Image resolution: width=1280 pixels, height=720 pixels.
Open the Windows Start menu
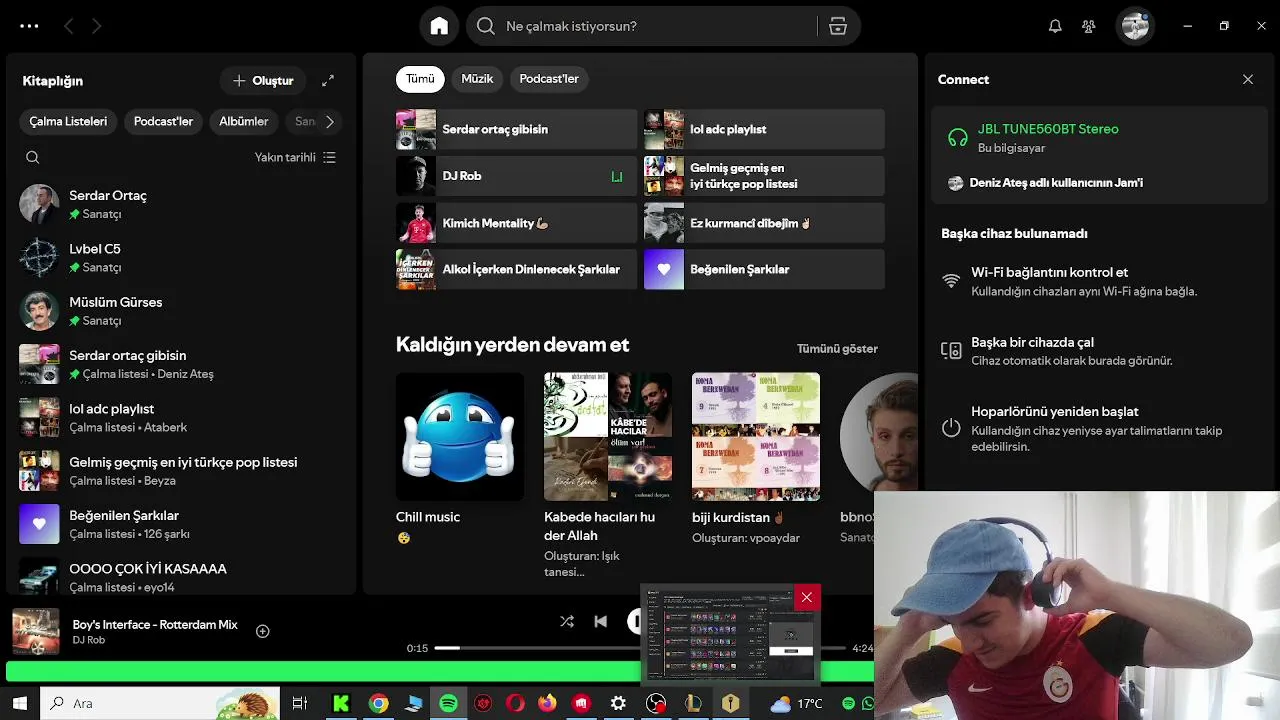[x=19, y=703]
